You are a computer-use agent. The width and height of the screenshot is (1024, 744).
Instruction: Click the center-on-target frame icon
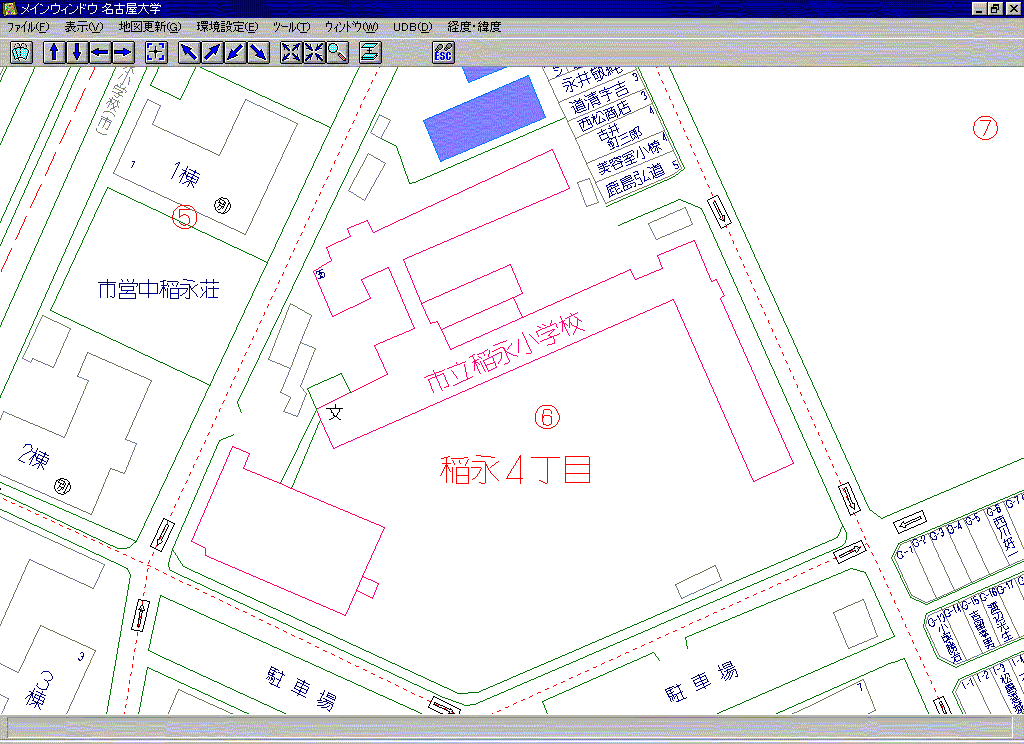155,53
